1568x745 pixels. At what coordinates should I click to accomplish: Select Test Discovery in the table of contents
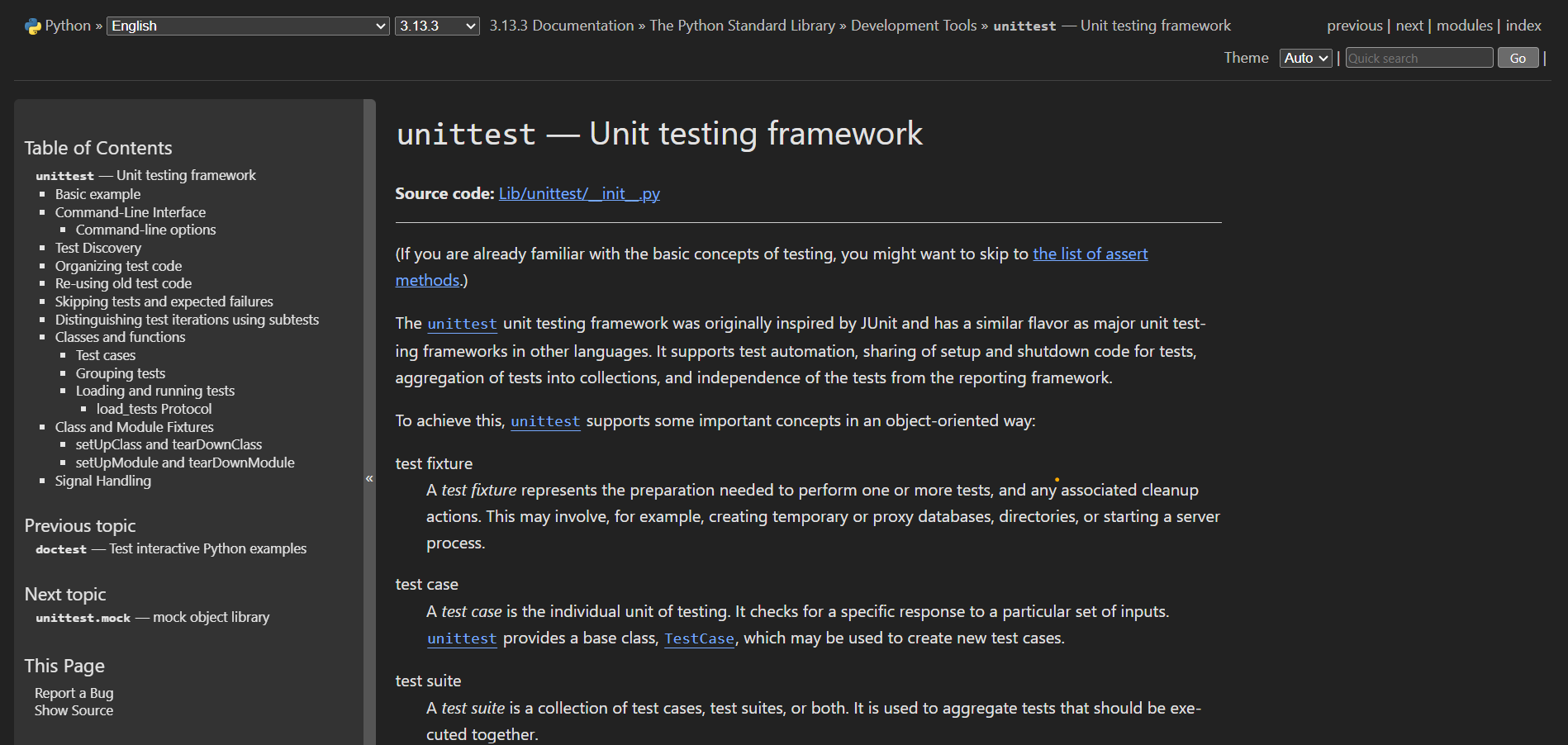point(97,248)
